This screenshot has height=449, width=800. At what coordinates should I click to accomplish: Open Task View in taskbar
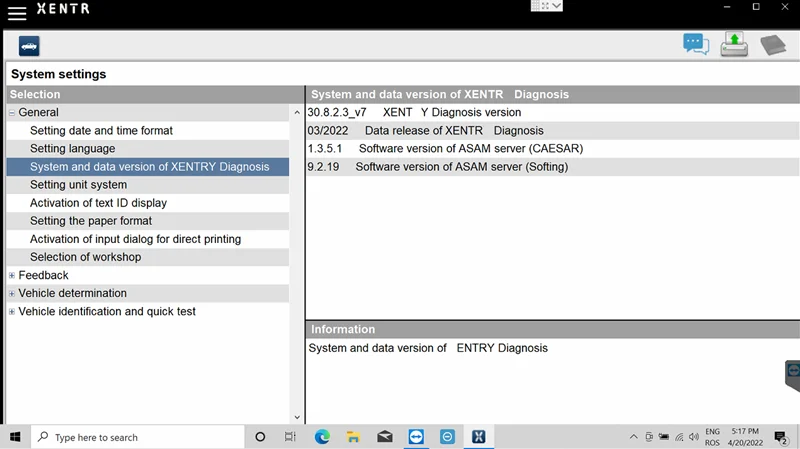point(290,437)
